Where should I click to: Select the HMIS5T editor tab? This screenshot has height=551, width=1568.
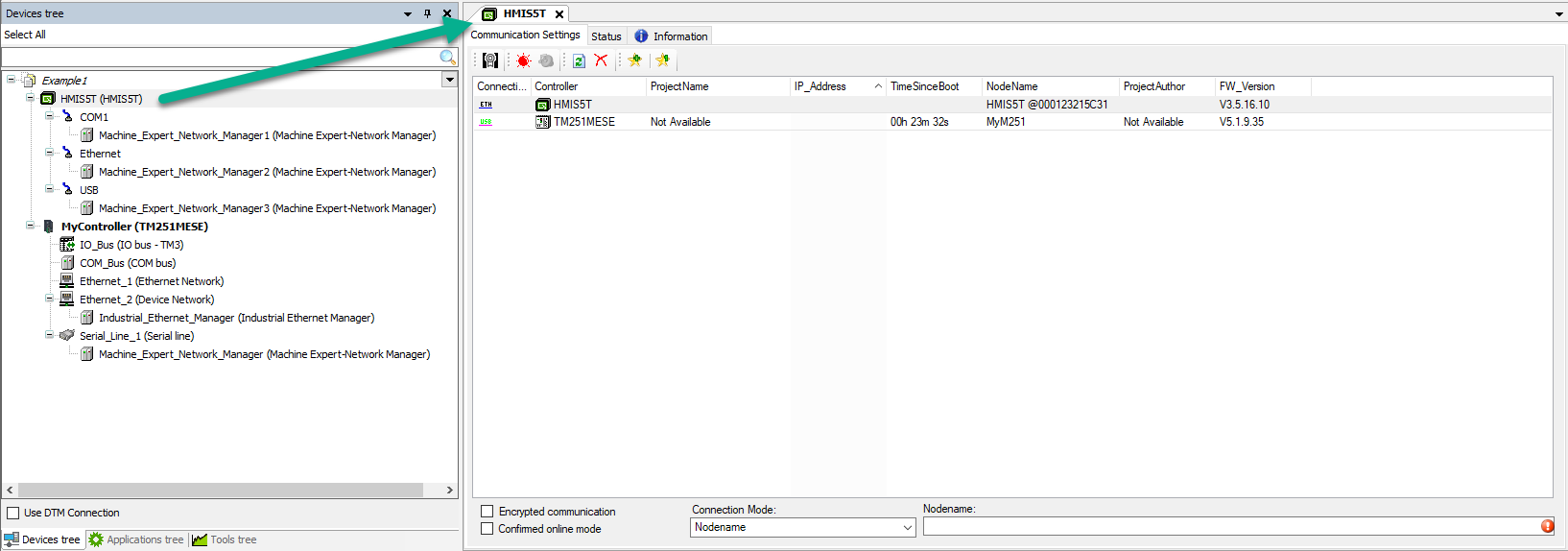click(524, 13)
